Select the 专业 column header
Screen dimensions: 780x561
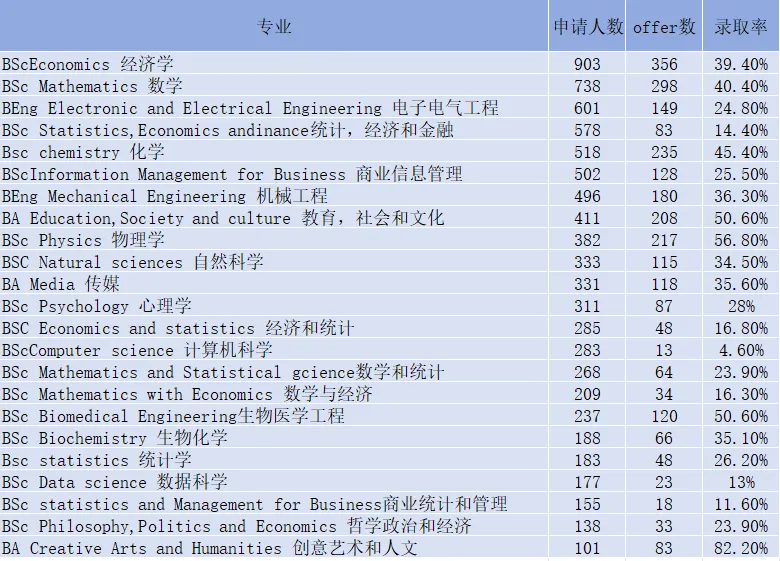(274, 26)
